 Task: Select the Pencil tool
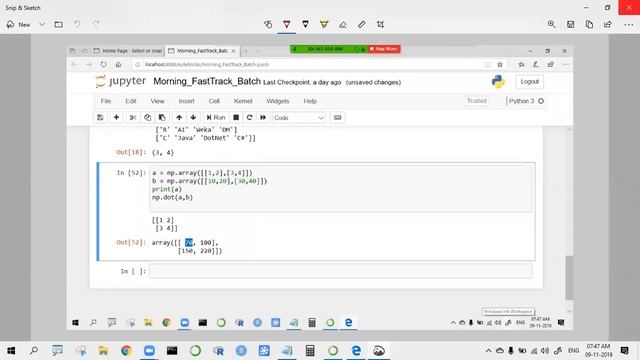coord(305,24)
